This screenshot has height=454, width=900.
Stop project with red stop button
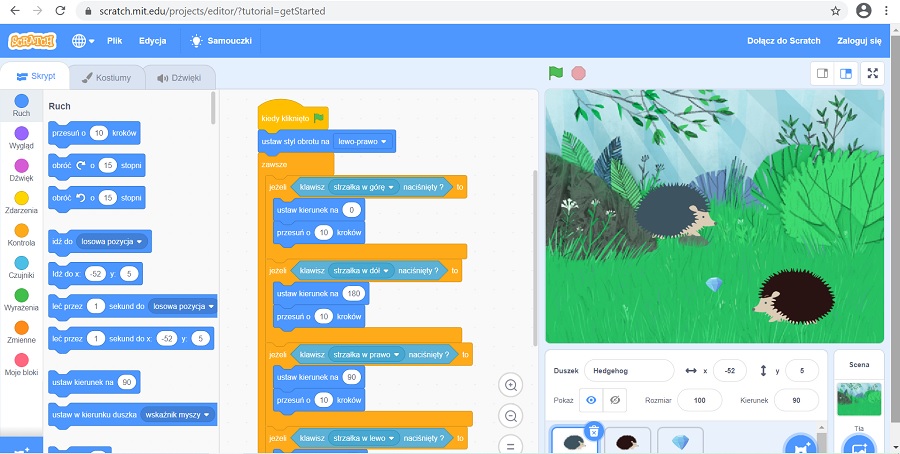(x=579, y=73)
